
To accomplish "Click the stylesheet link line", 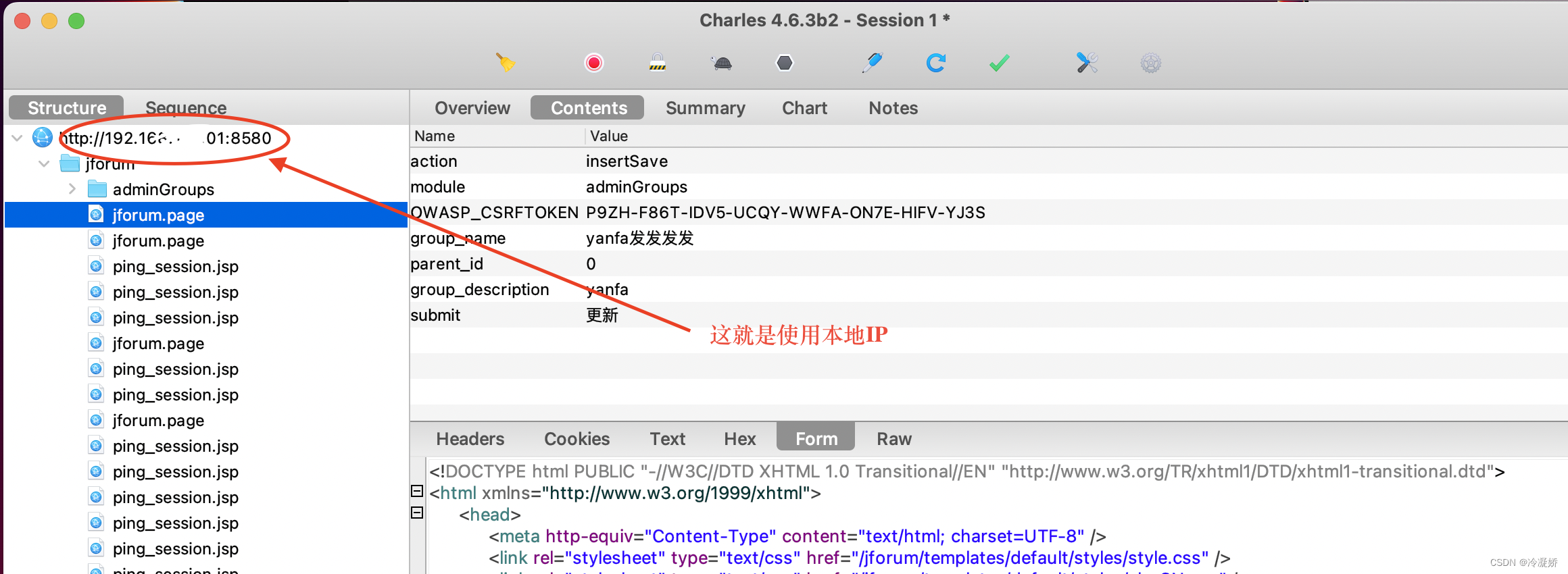I will (x=859, y=558).
